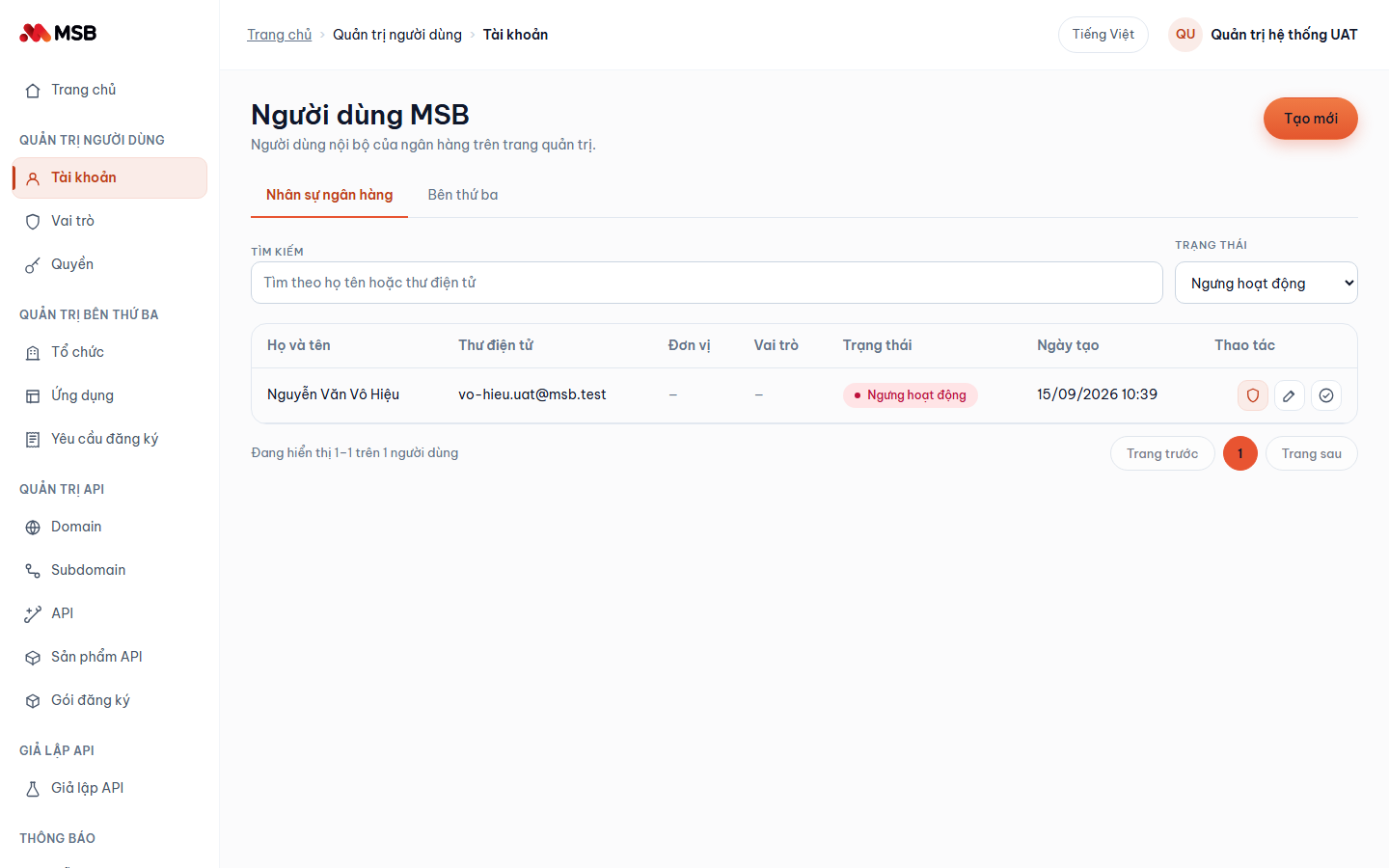Image resolution: width=1389 pixels, height=868 pixels.
Task: Click the Tạo mới button
Action: point(1311,119)
